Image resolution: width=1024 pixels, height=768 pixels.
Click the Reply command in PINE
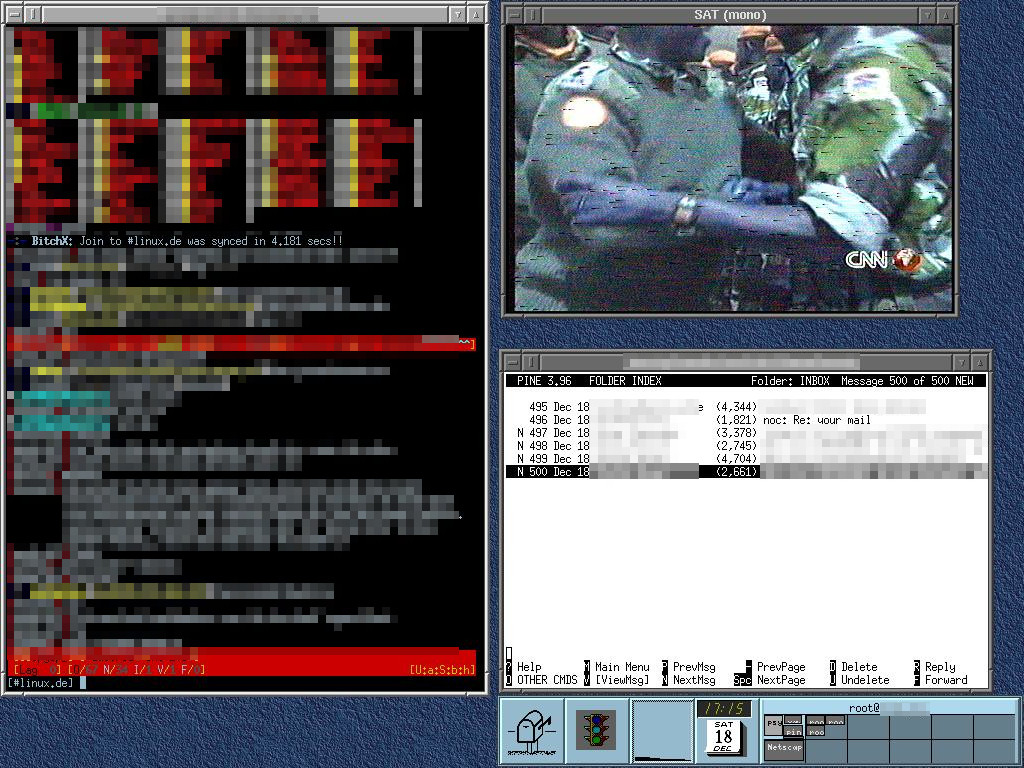pyautogui.click(x=940, y=667)
